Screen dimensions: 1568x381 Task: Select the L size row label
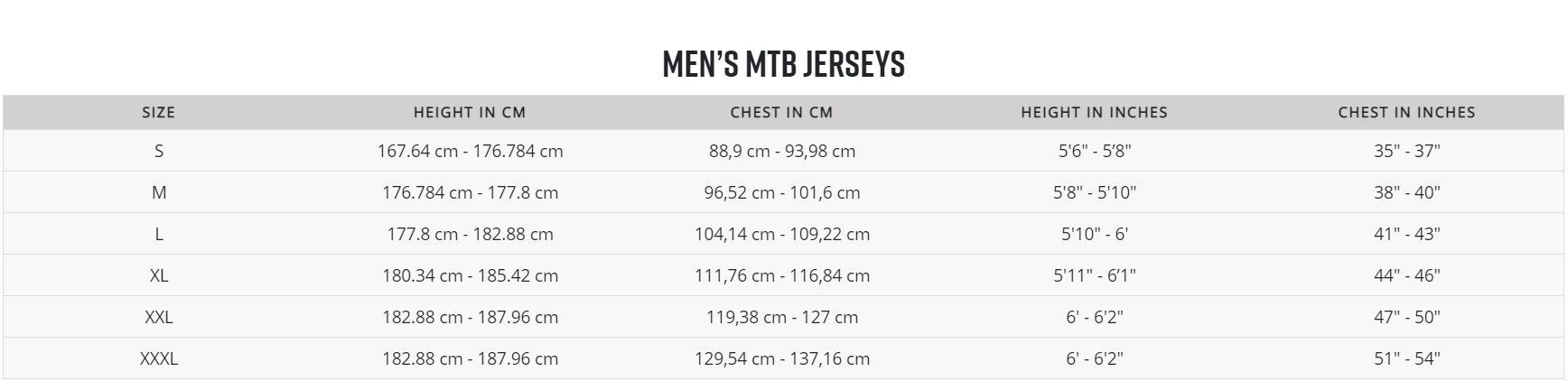coord(159,234)
